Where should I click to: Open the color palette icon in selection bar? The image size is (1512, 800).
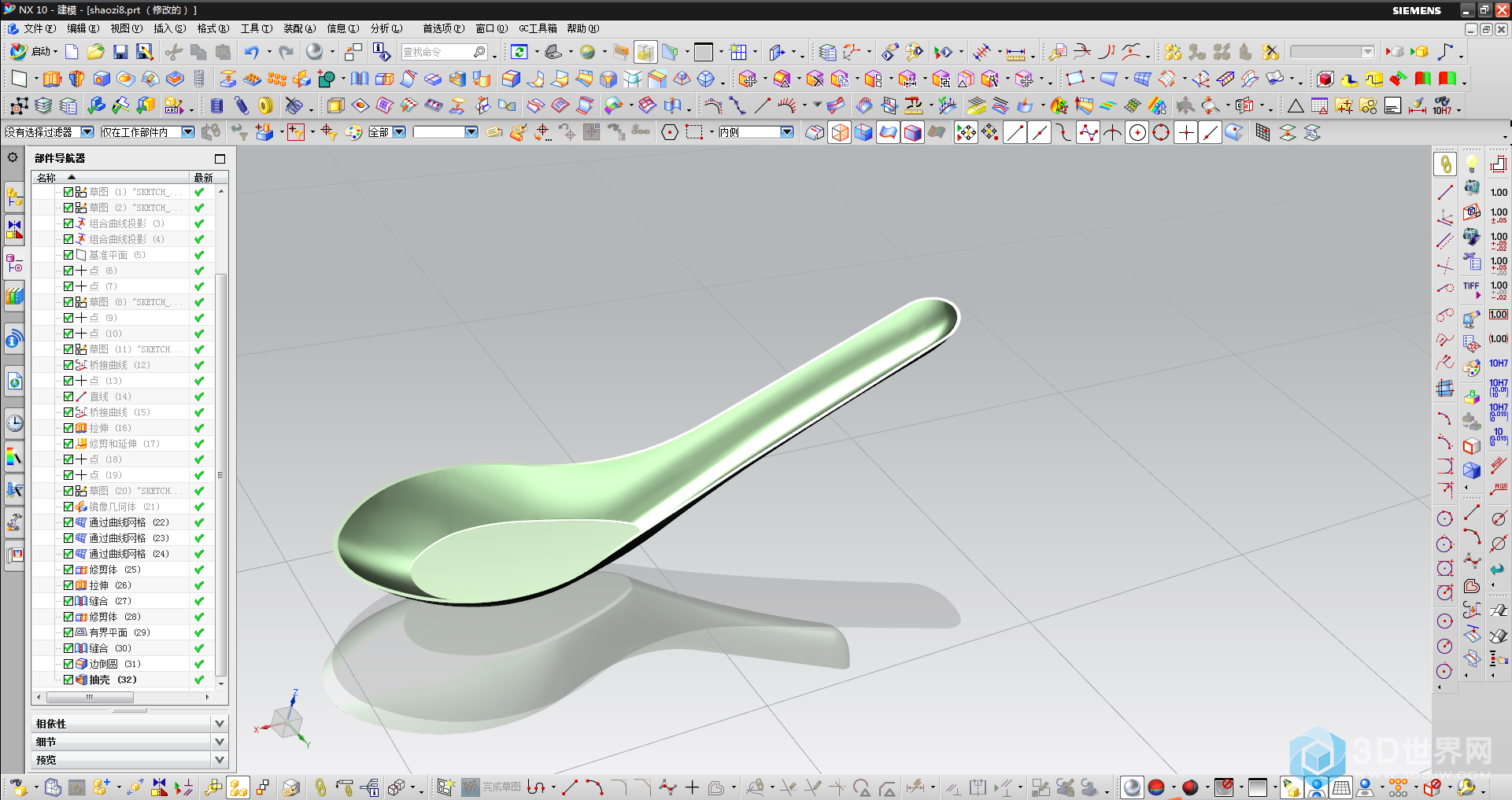point(354,132)
